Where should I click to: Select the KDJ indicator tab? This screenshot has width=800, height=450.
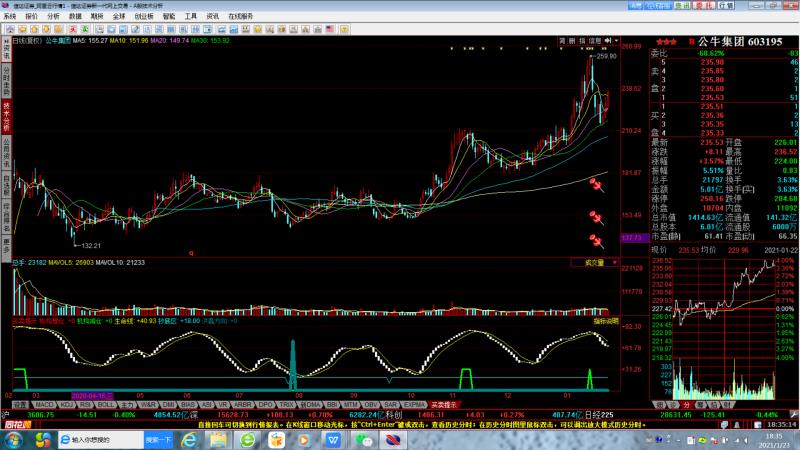coord(67,405)
